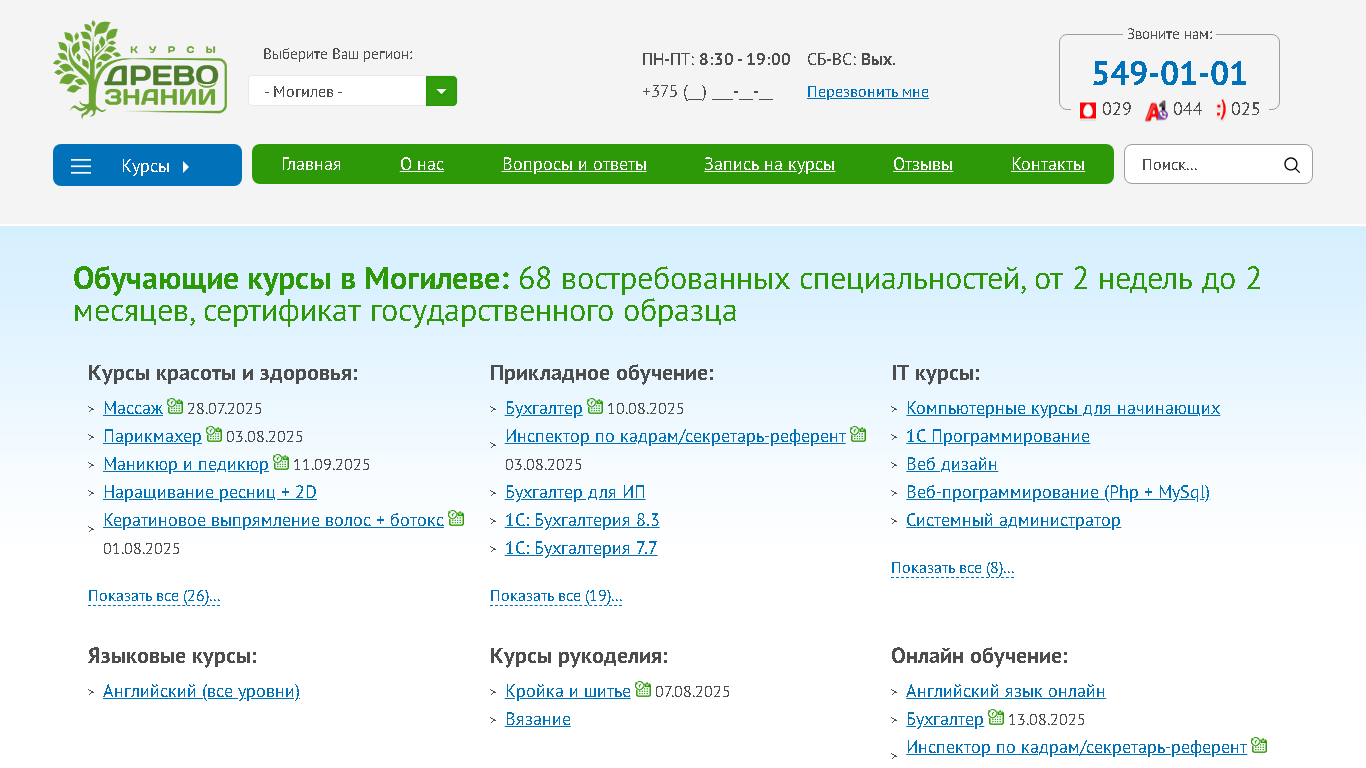Open Компьютерные курсы для начинающих link
Screen dimensions: 1366x768
1063,408
